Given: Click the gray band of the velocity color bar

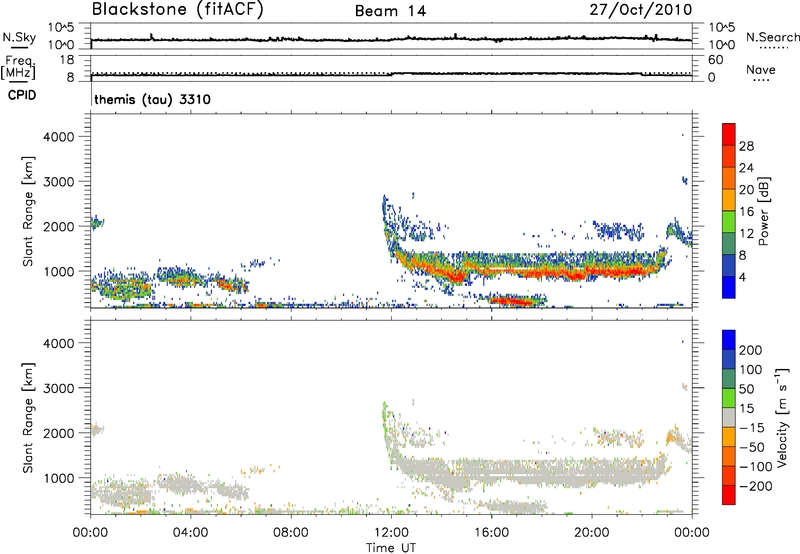Looking at the screenshot, I should [729, 417].
